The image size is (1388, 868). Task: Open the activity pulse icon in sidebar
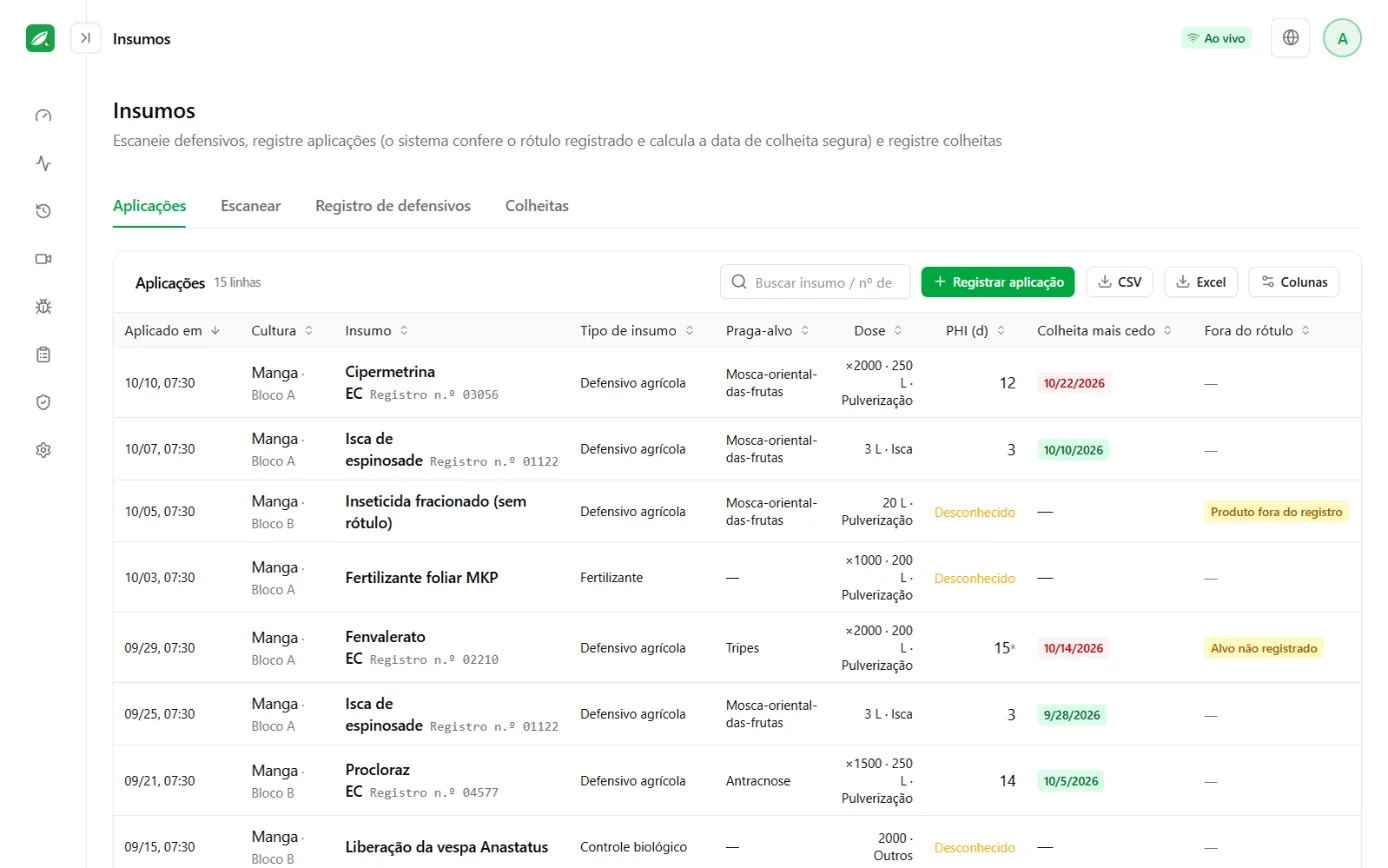pos(43,163)
